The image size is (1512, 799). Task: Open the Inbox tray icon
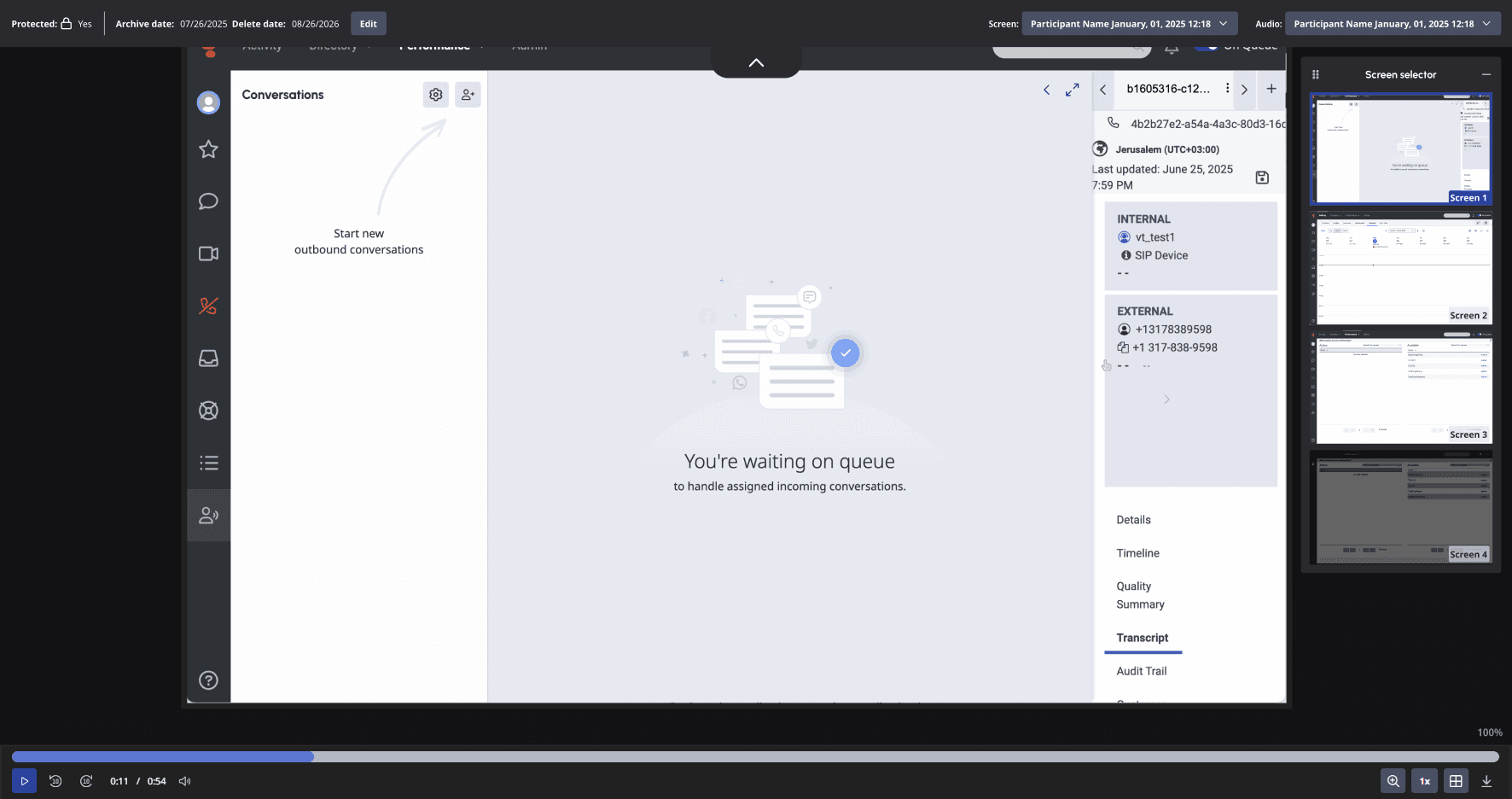click(208, 359)
